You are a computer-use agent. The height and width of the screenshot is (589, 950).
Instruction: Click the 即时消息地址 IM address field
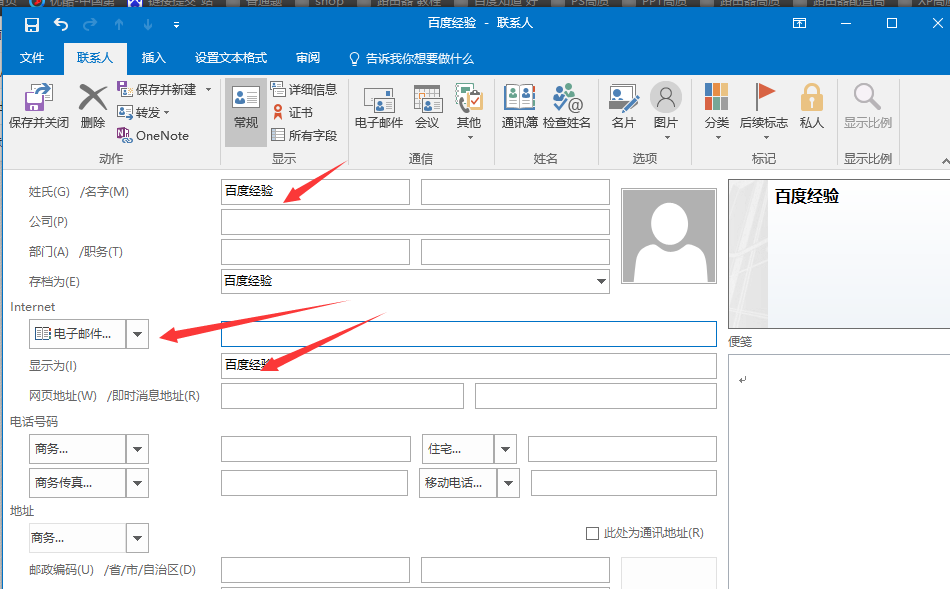pos(596,396)
